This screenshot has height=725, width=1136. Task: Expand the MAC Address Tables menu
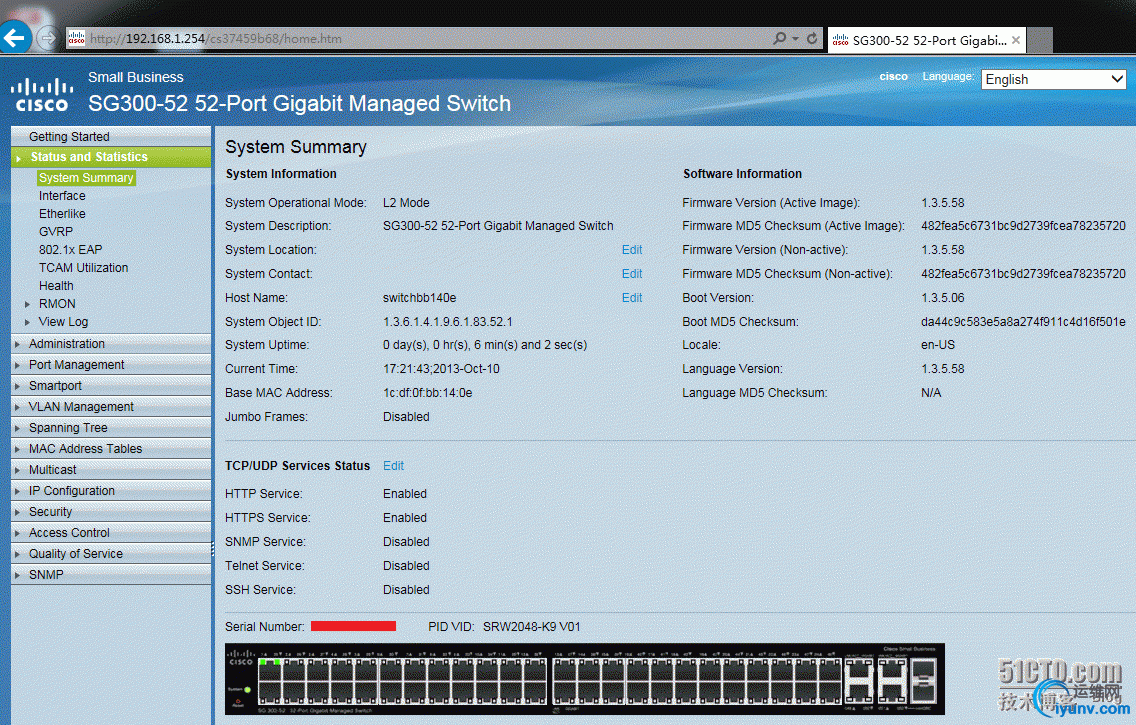(x=111, y=448)
